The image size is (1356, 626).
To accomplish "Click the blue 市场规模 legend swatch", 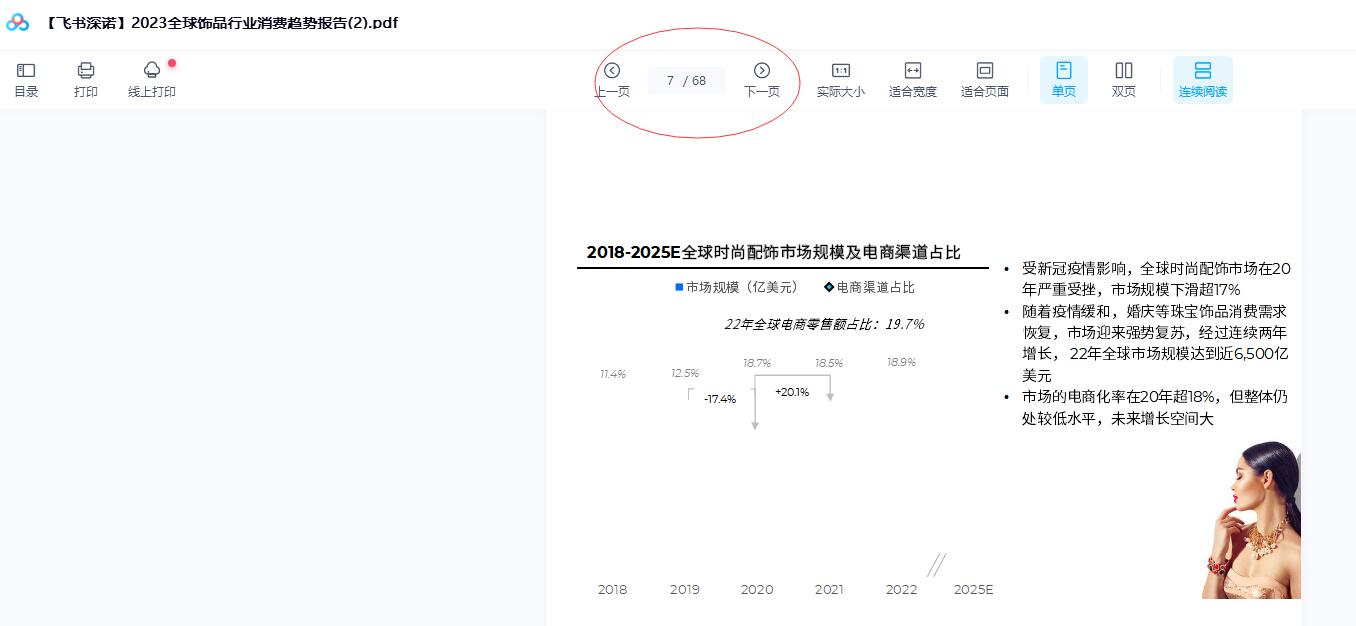I will click(679, 287).
